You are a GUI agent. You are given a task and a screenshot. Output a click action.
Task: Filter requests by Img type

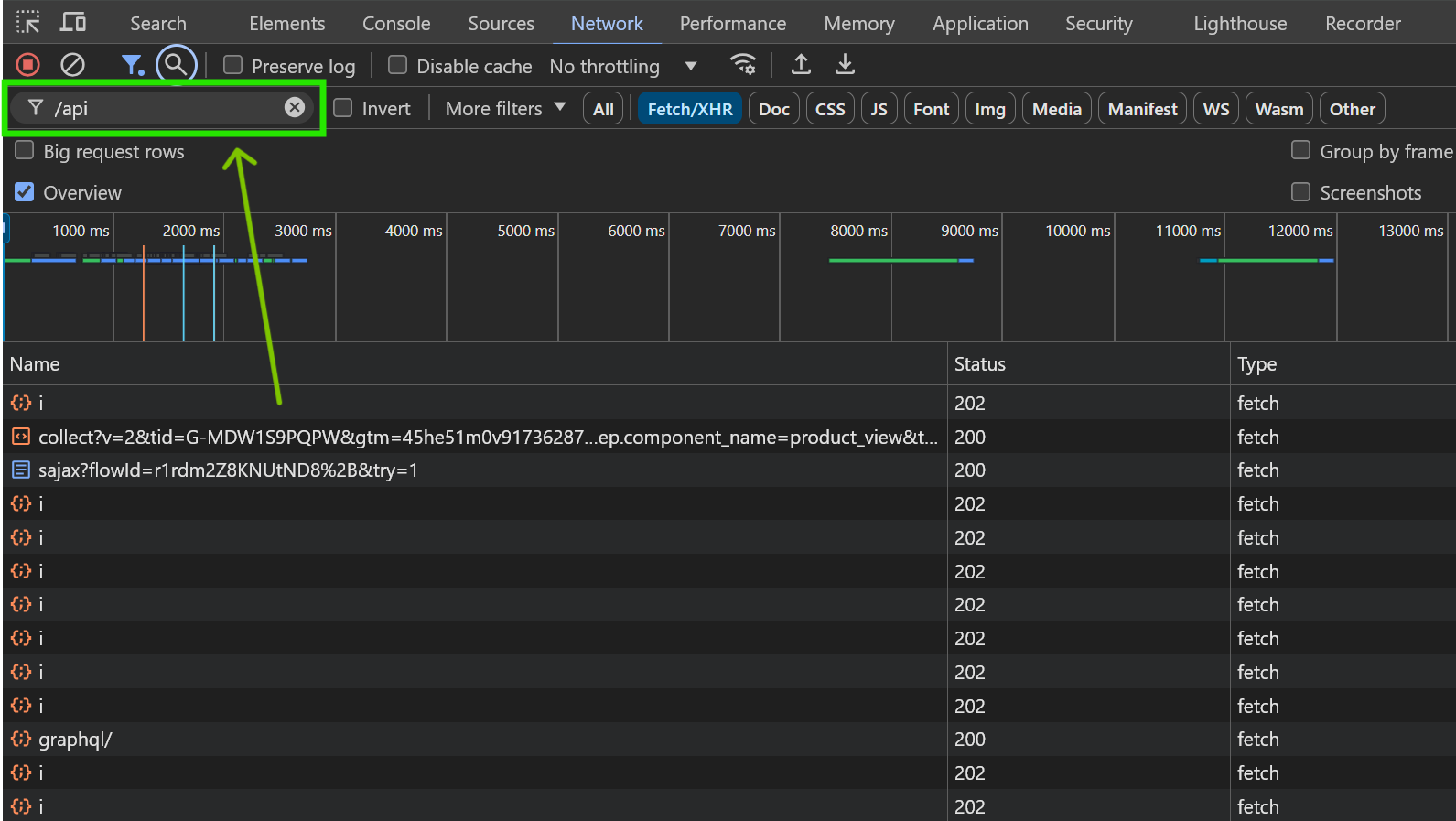(989, 109)
